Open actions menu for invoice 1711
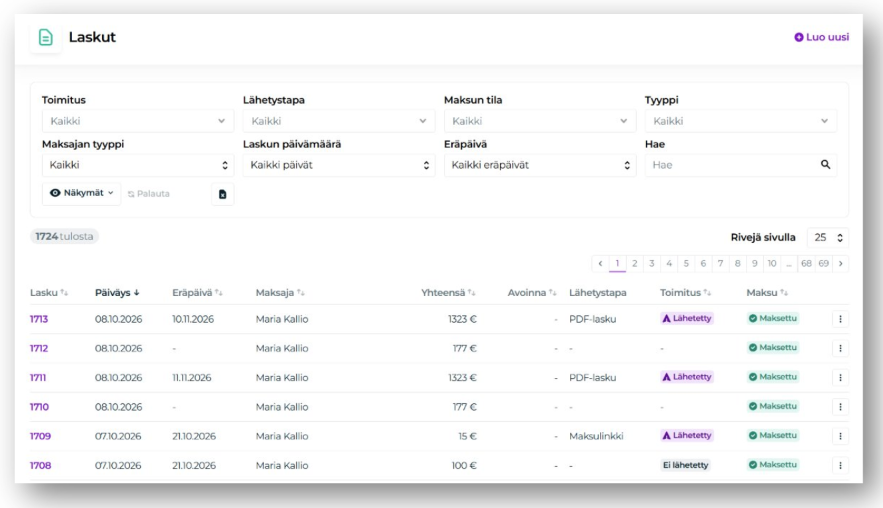Image resolution: width=883 pixels, height=508 pixels. [840, 378]
